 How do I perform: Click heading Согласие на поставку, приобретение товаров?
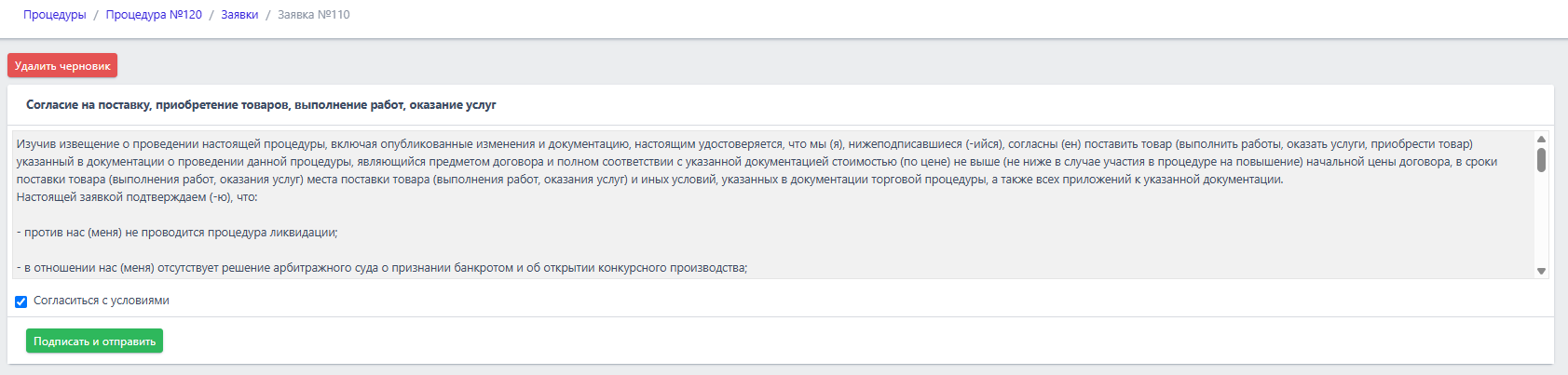(x=261, y=105)
